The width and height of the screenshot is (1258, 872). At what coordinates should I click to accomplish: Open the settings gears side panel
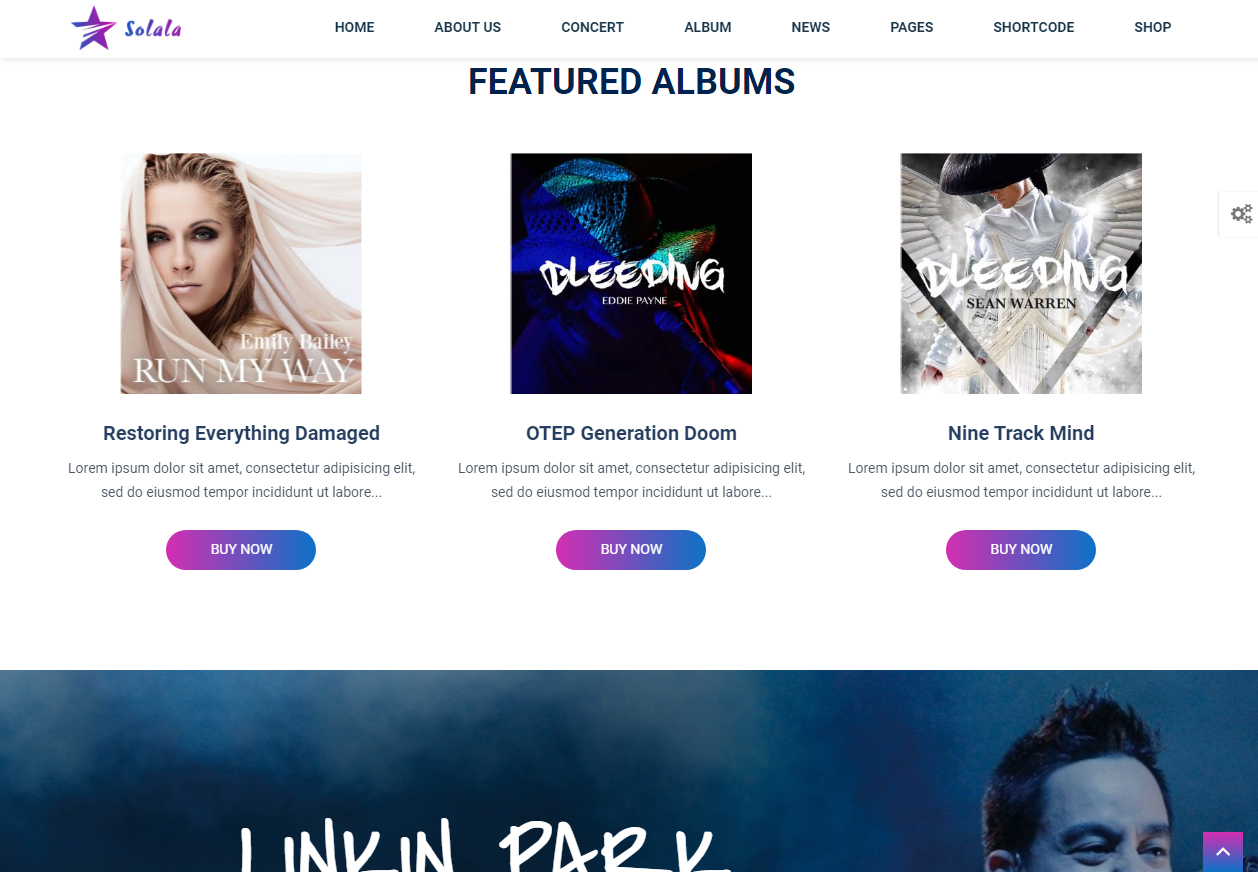tap(1241, 214)
